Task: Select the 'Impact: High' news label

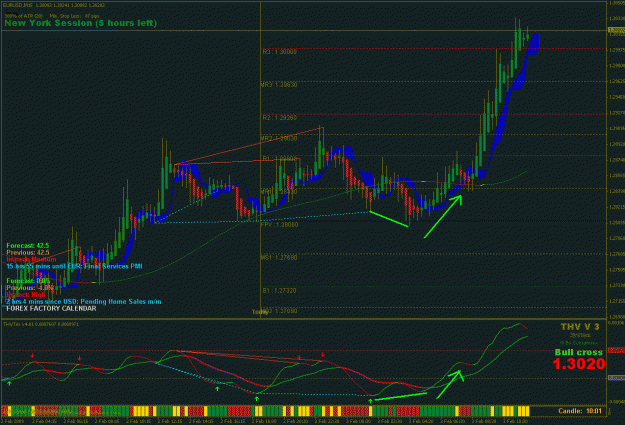Action: point(26,295)
